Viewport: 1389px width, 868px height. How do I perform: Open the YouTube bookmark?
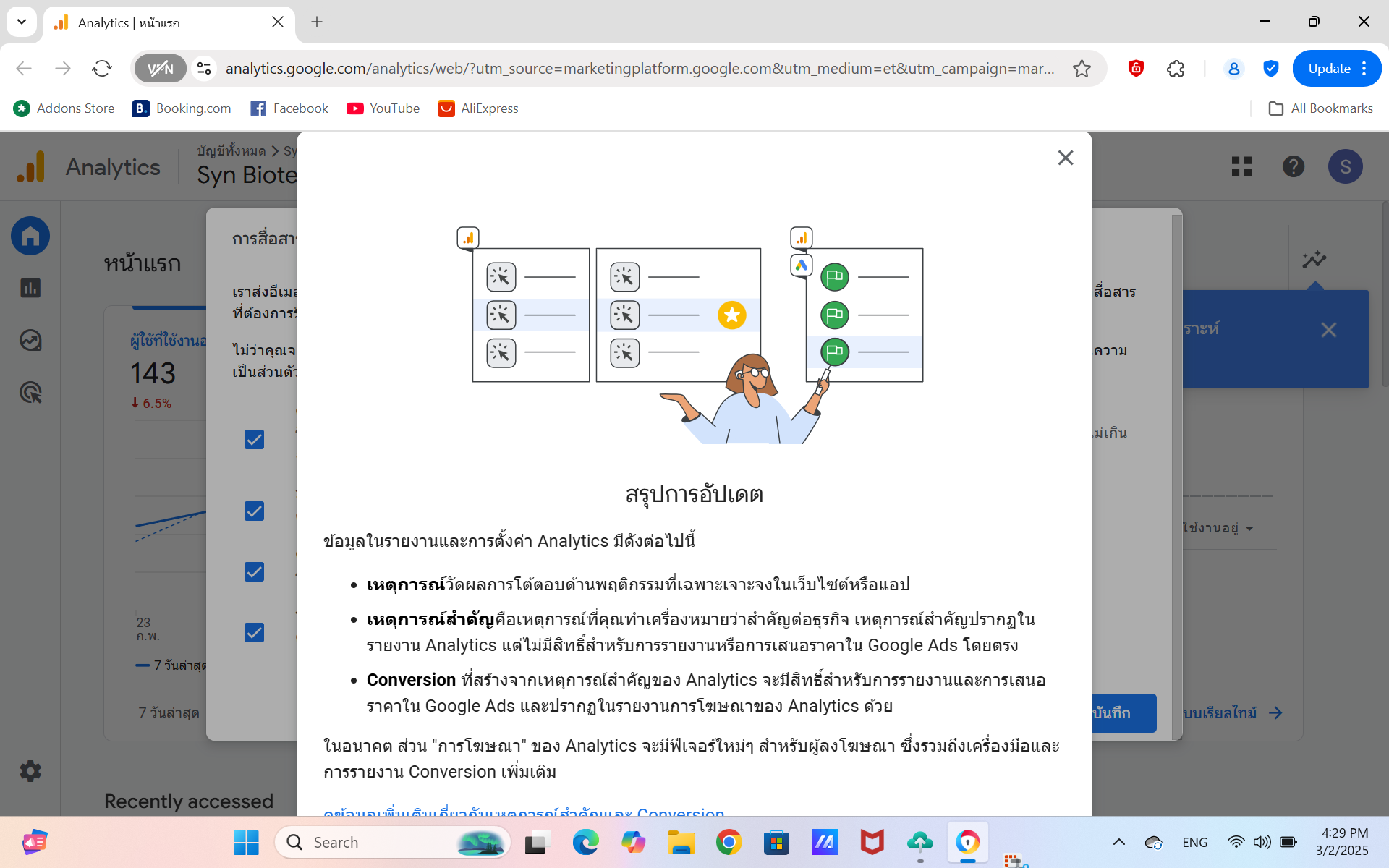tap(383, 109)
